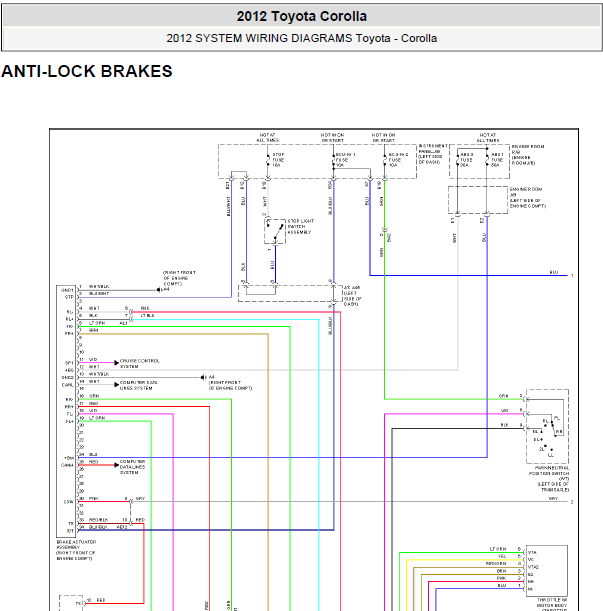Select the "CRUISE CONTROL SYSTEM" label
Viewport: 603px width, 611px height.
click(x=140, y=364)
